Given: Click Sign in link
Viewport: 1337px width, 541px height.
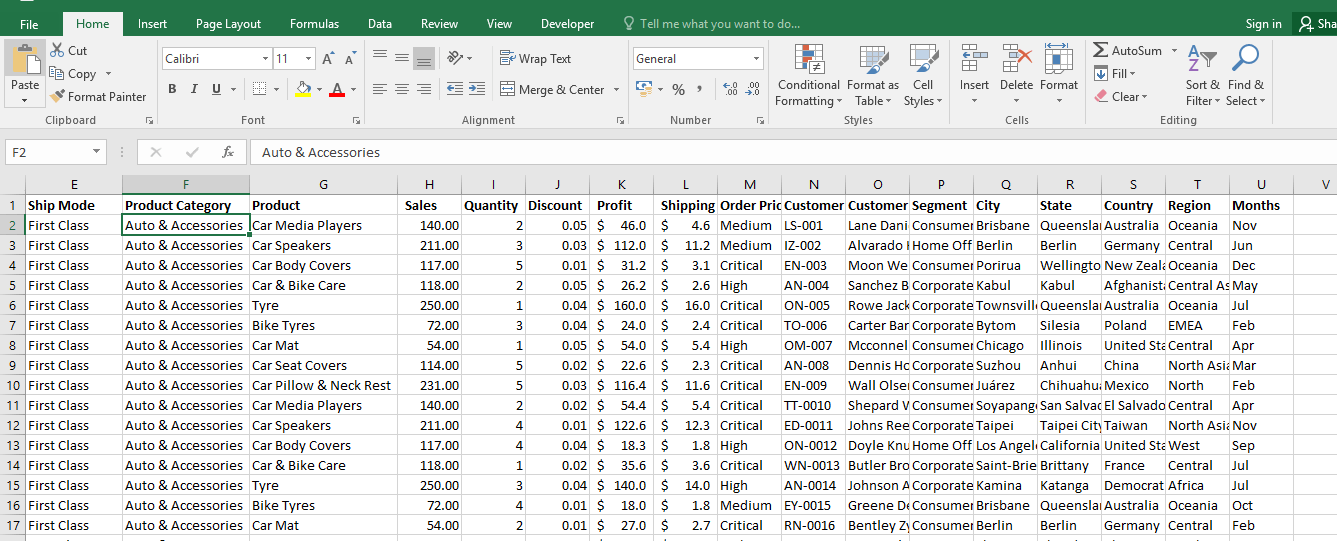Looking at the screenshot, I should 1263,24.
